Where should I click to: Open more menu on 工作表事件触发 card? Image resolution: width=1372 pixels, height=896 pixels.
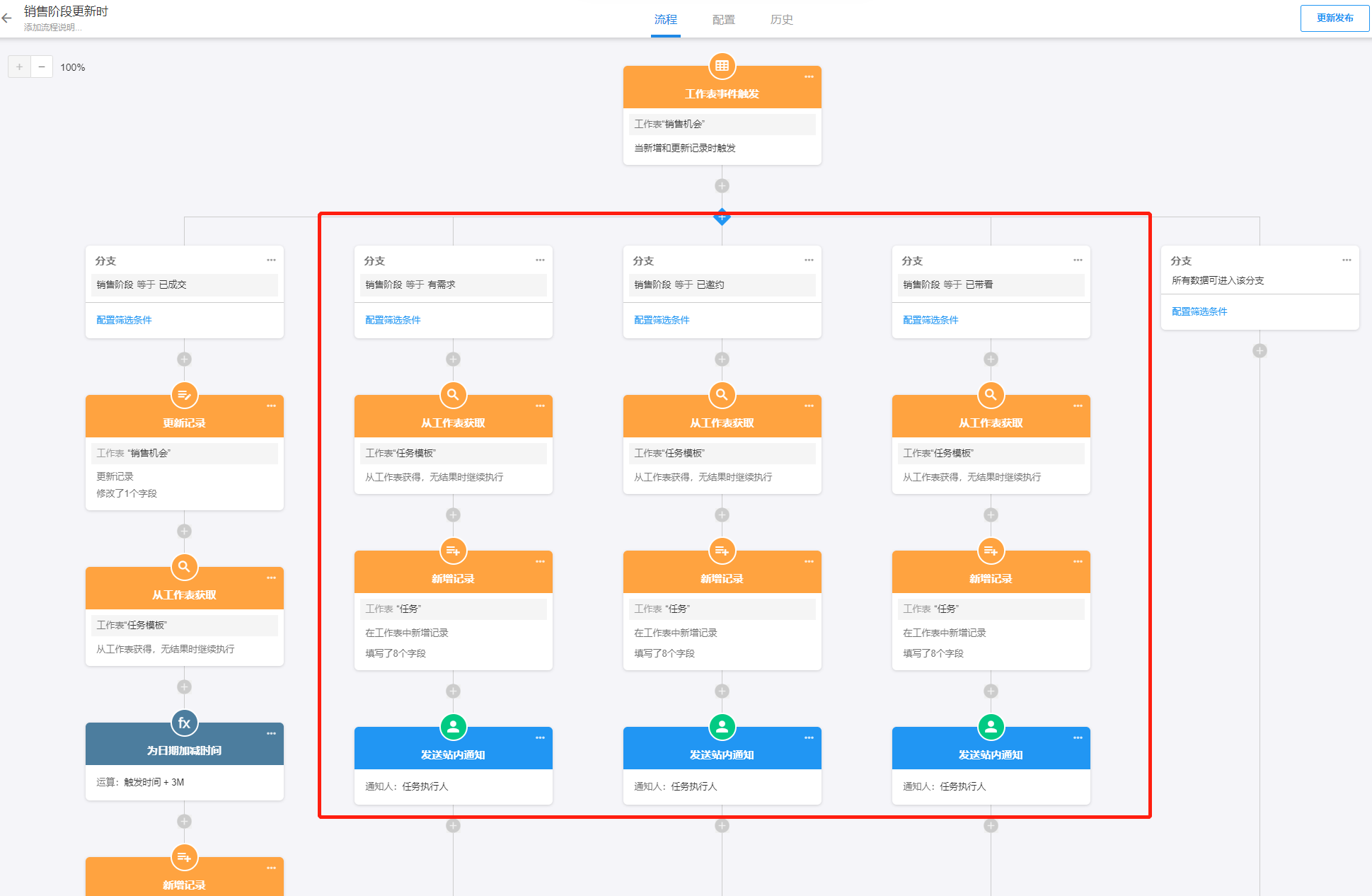coord(809,76)
